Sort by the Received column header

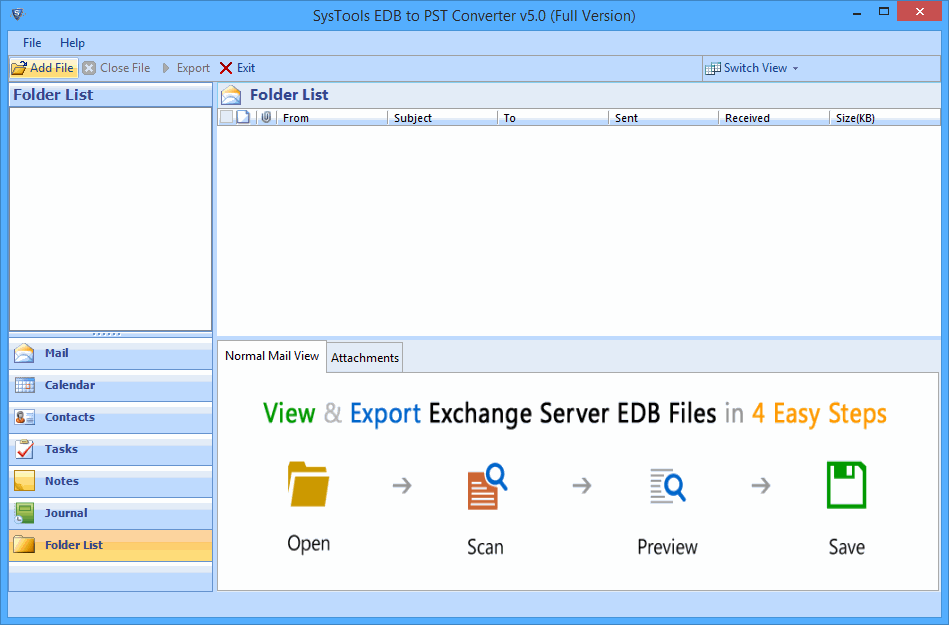(773, 117)
